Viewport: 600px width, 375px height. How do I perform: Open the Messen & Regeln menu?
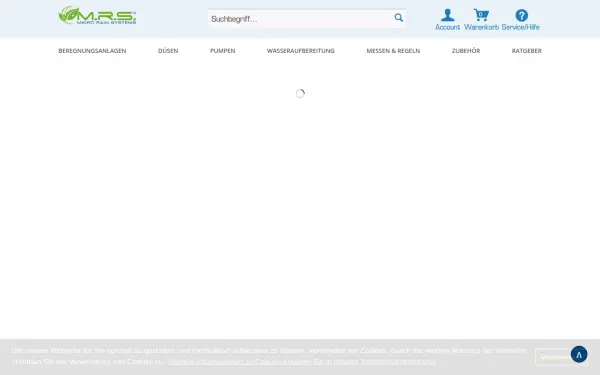(x=393, y=51)
